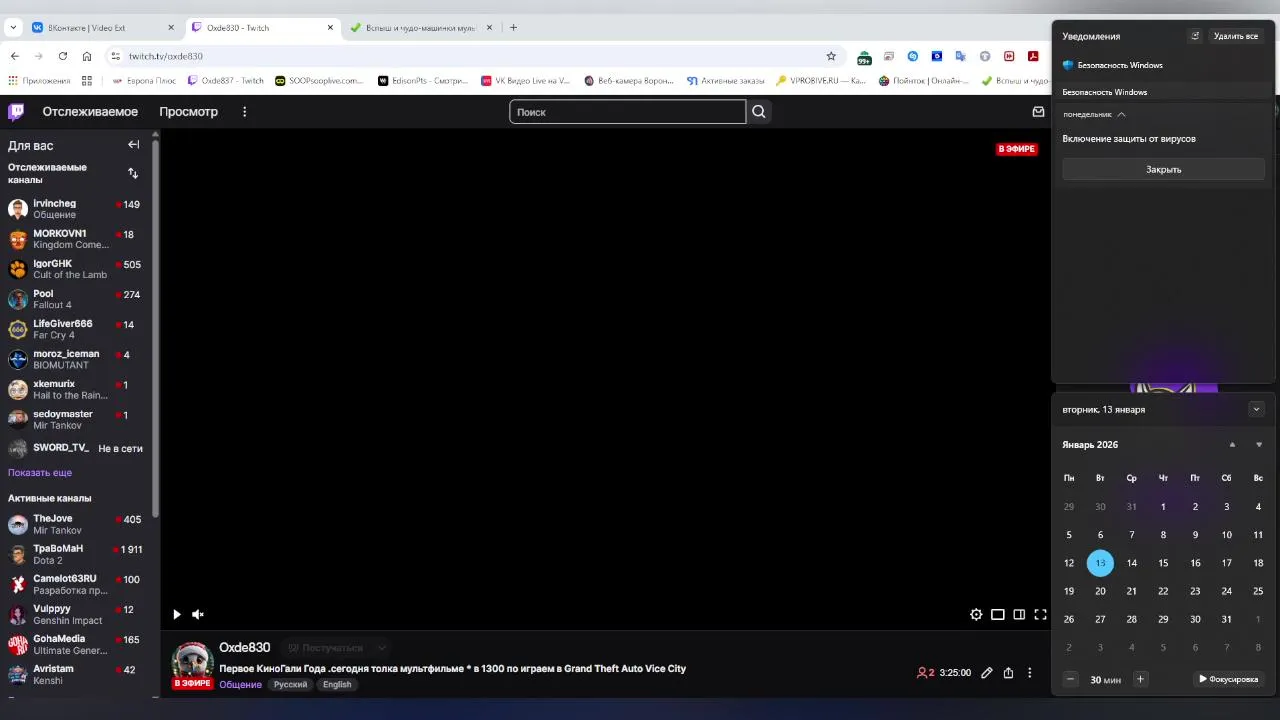Image resolution: width=1280 pixels, height=720 pixels.
Task: Open the Twitch inbox icon in header
Action: coord(1038,112)
